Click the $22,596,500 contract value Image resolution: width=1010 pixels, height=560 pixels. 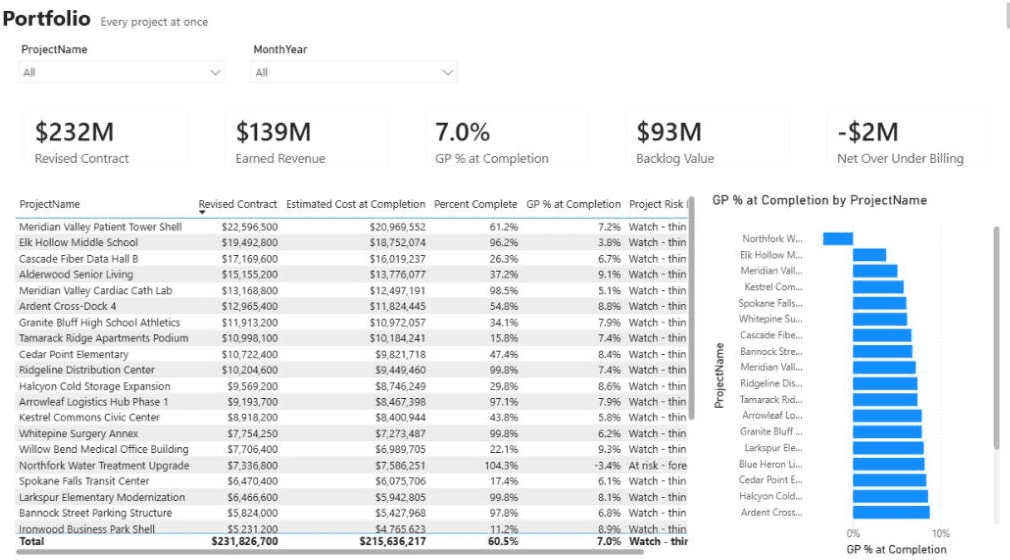[x=250, y=227]
